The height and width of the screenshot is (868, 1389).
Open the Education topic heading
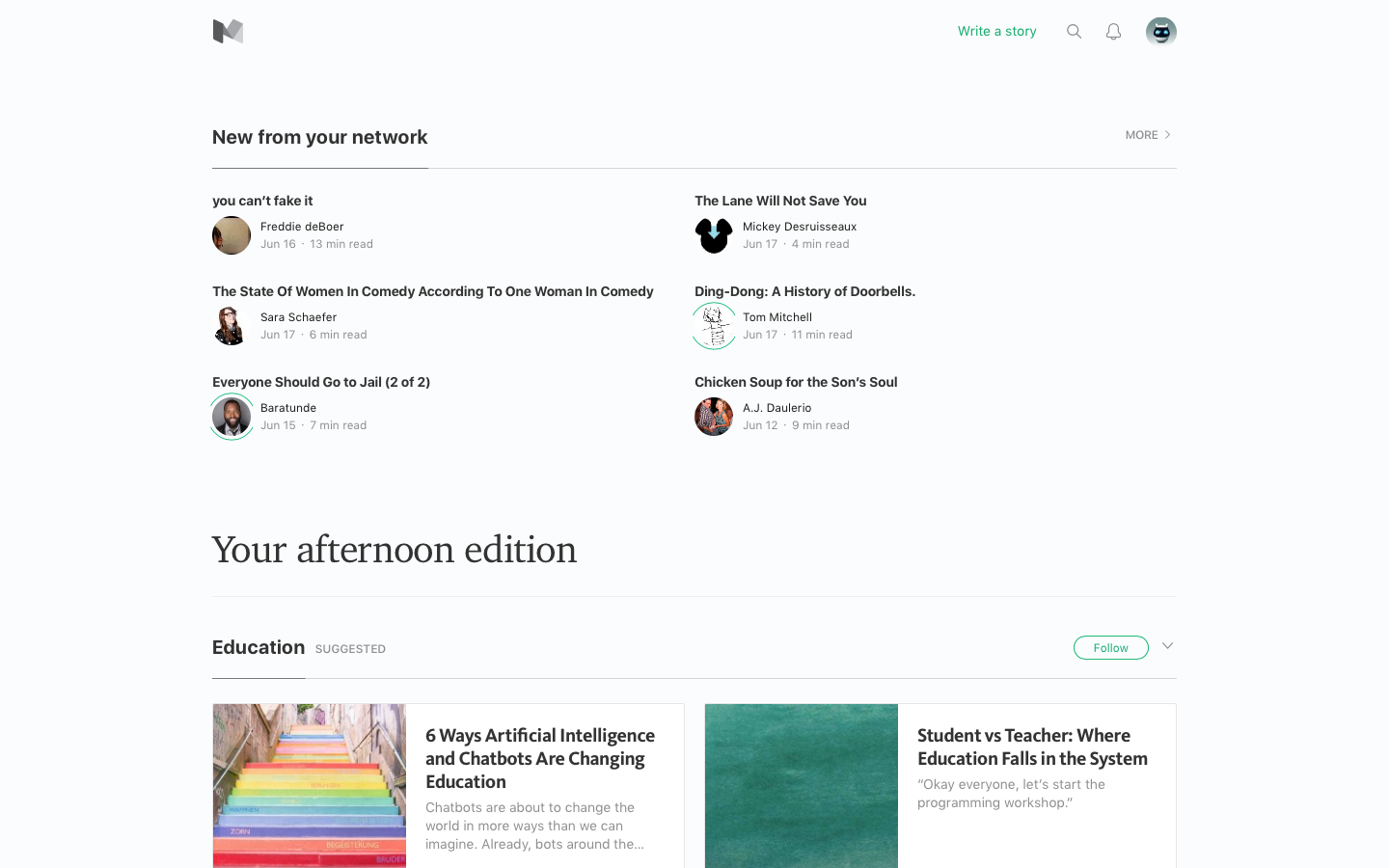pyautogui.click(x=259, y=647)
